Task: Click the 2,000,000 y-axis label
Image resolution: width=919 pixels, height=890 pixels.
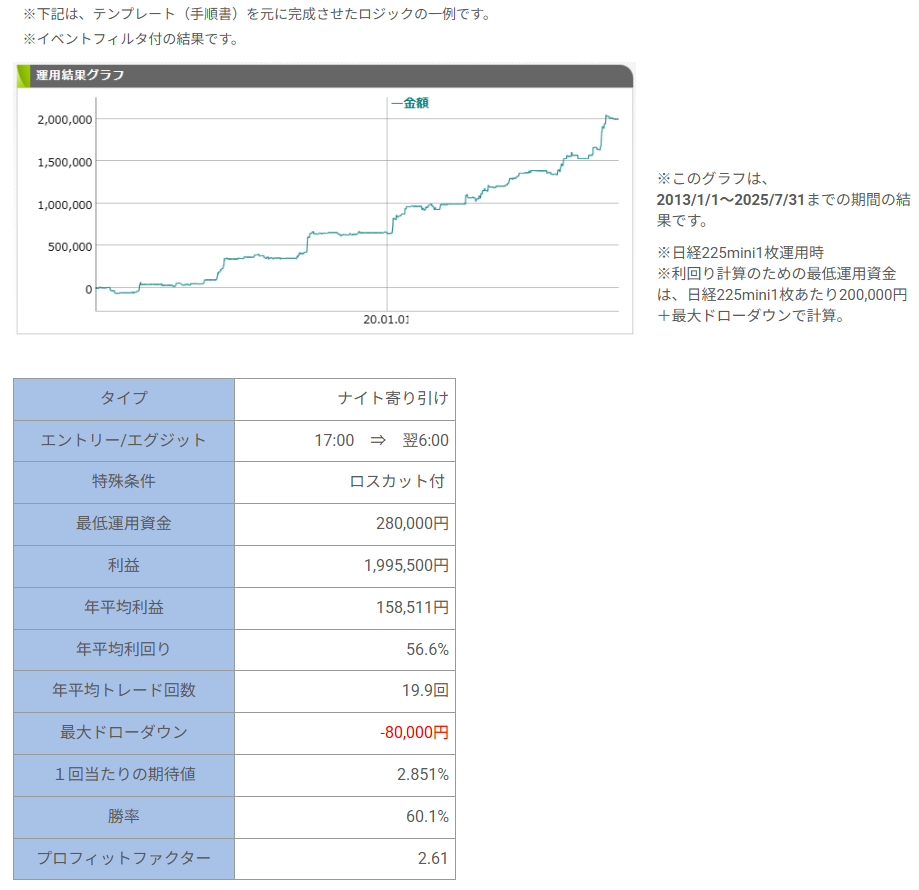Action: click(x=65, y=119)
